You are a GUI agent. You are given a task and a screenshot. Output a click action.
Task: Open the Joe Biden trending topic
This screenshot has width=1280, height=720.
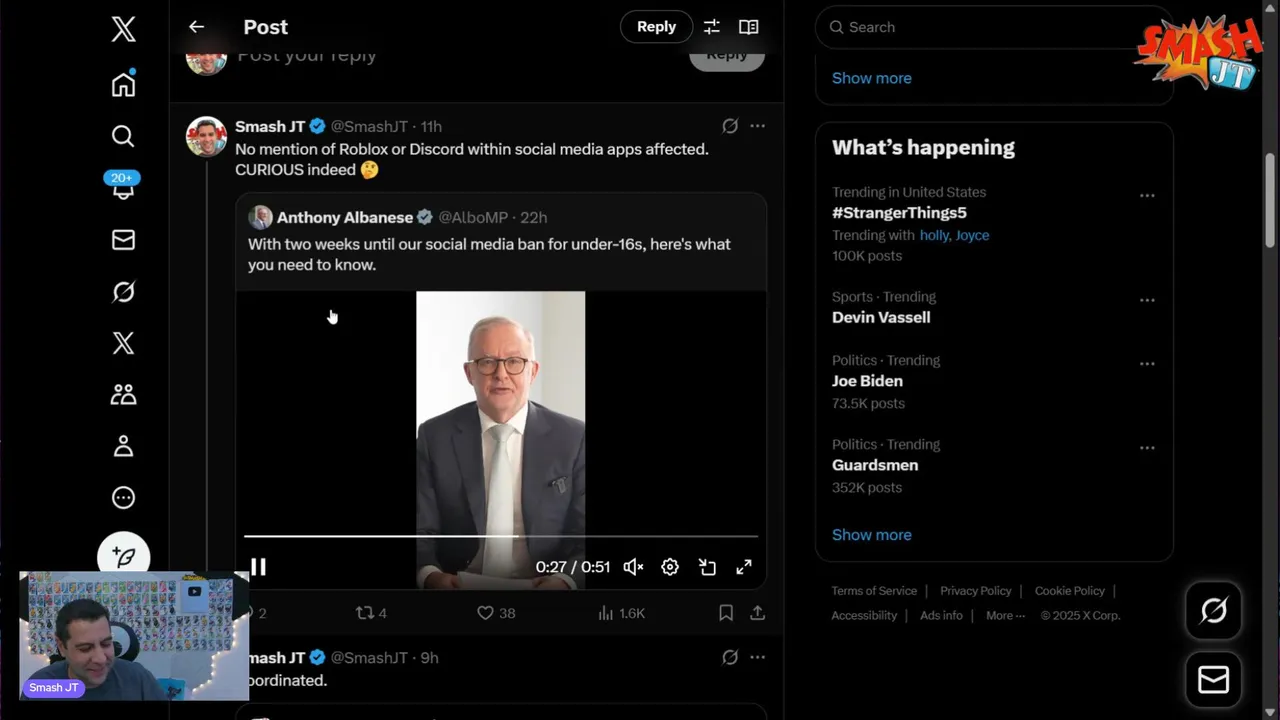(x=867, y=381)
